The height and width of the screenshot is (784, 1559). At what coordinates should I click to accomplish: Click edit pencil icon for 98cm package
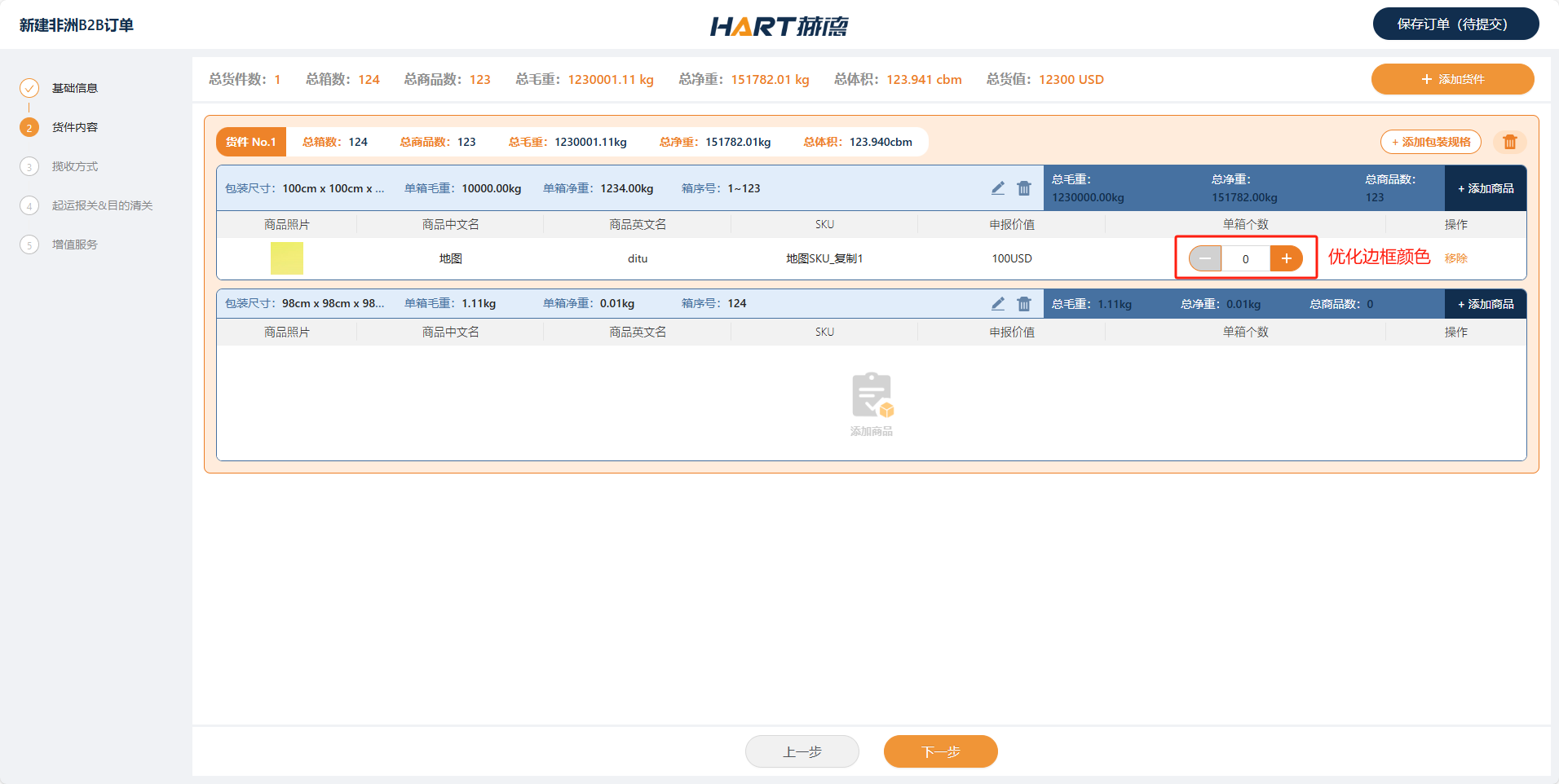point(998,304)
